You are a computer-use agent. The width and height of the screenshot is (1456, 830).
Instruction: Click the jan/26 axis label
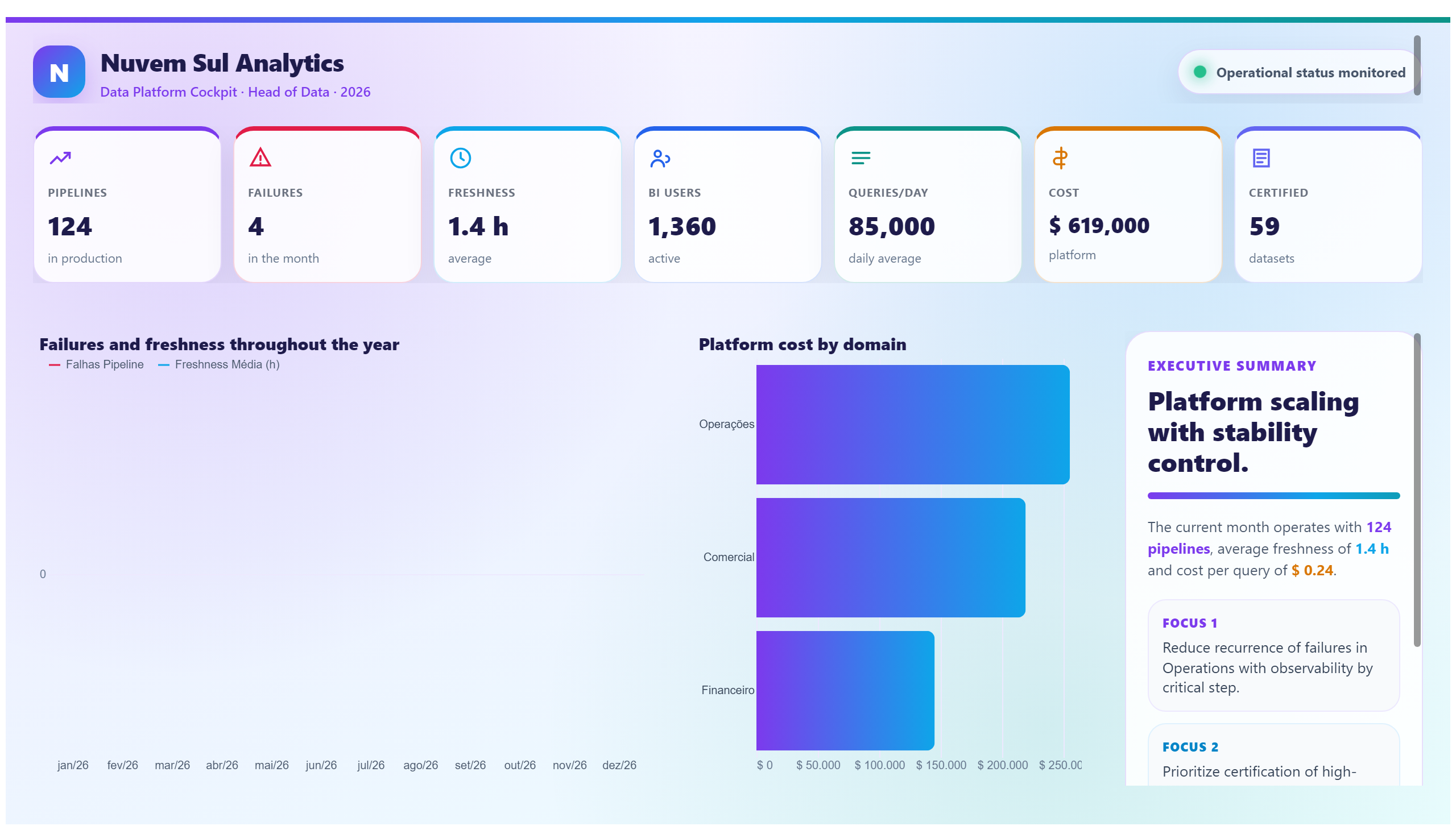(x=73, y=765)
